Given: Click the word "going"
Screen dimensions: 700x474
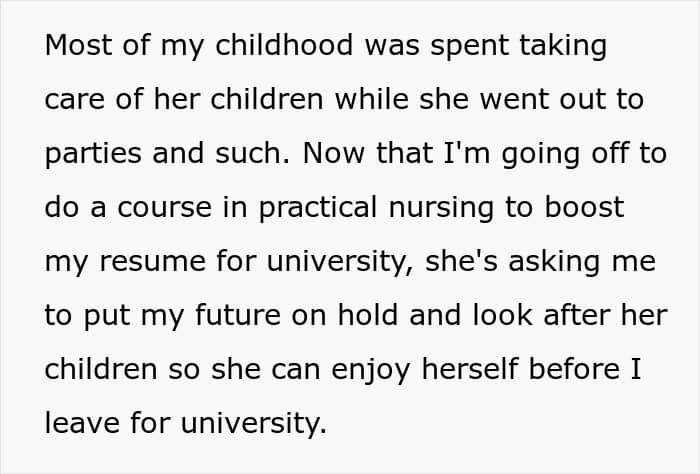Looking at the screenshot, I should click(541, 154).
